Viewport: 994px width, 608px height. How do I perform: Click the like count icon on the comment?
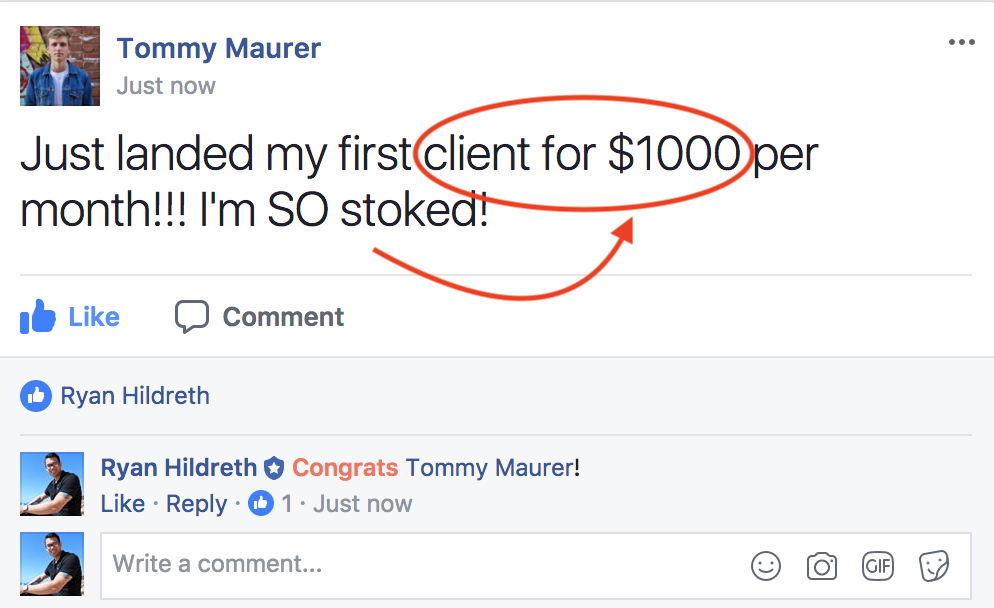click(261, 503)
